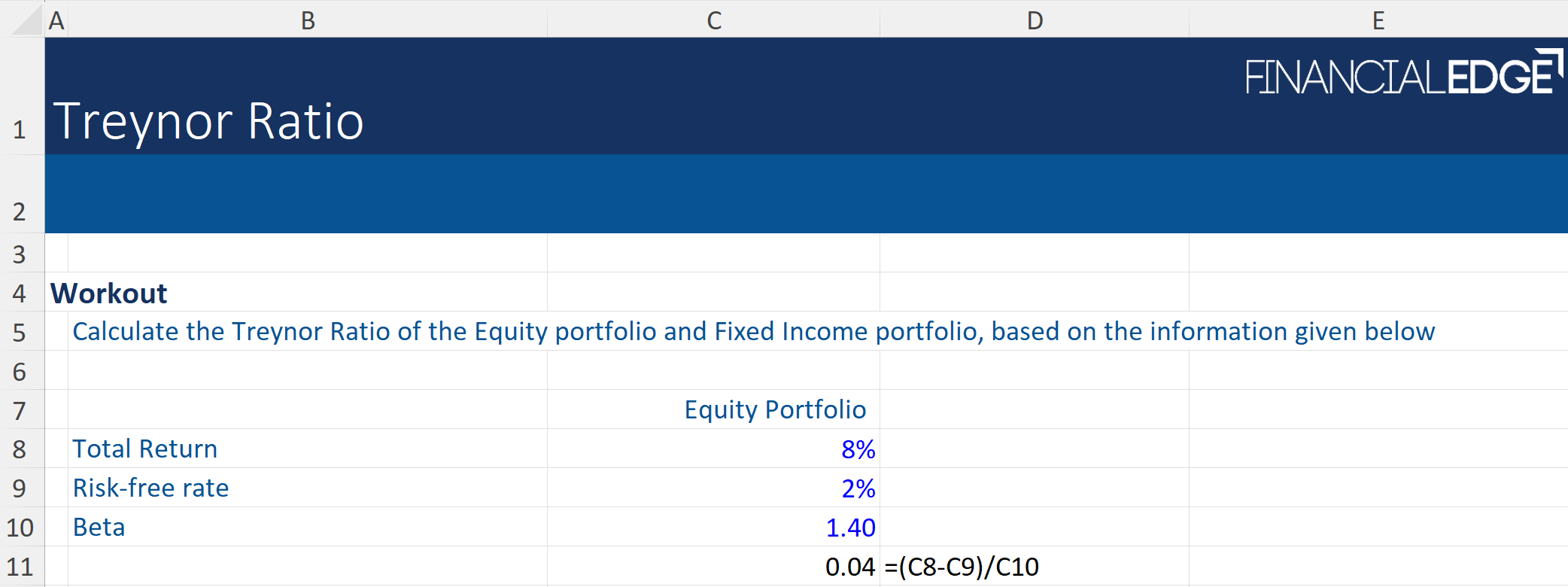Screen dimensions: 1568x587
Task: Select the 2% risk-free rate value
Action: pyautogui.click(x=858, y=488)
